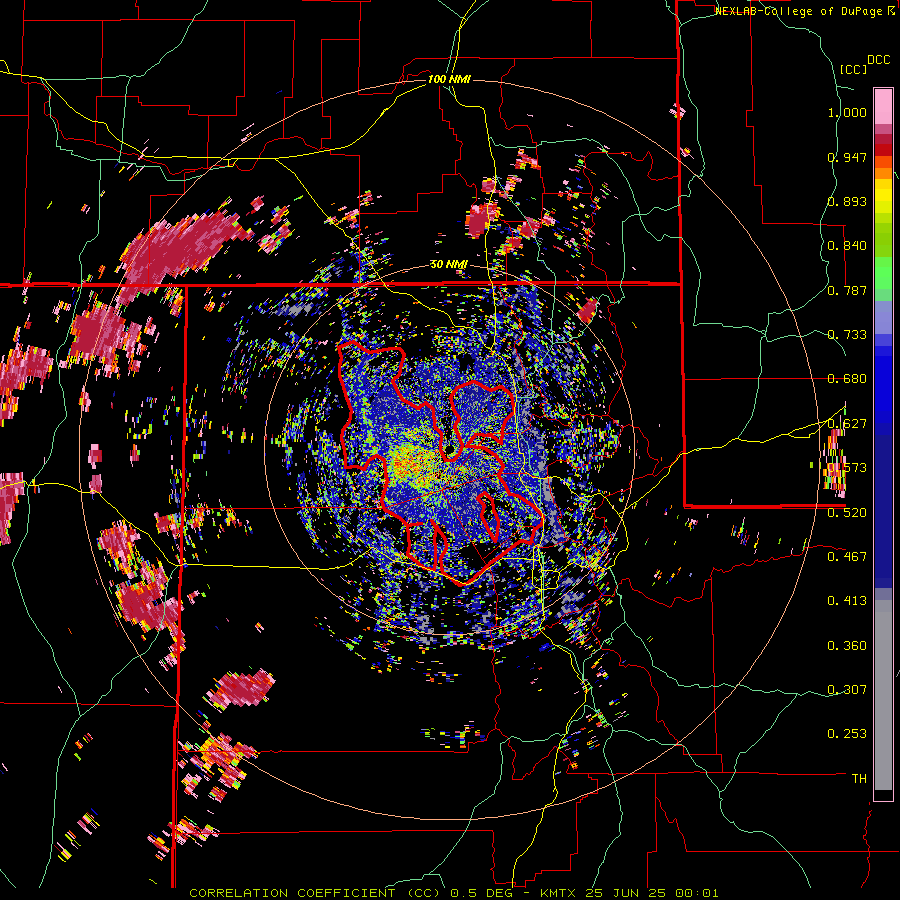This screenshot has width=900, height=900.
Task: Select the bright green colorbar segment
Action: pos(883,272)
